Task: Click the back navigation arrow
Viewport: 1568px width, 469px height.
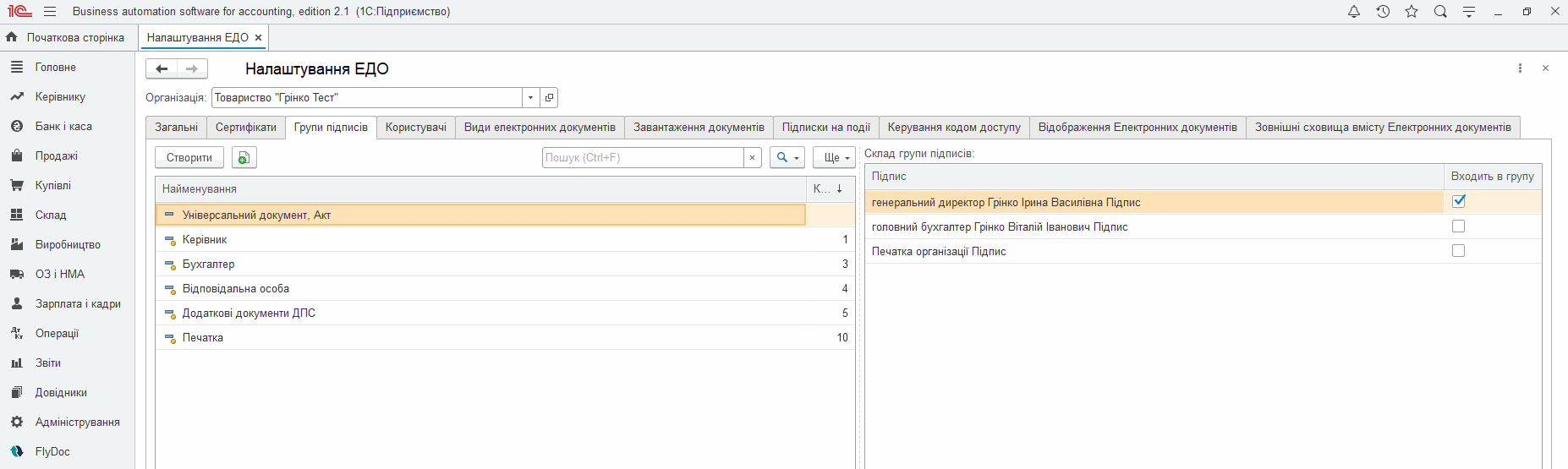Action: tap(162, 69)
